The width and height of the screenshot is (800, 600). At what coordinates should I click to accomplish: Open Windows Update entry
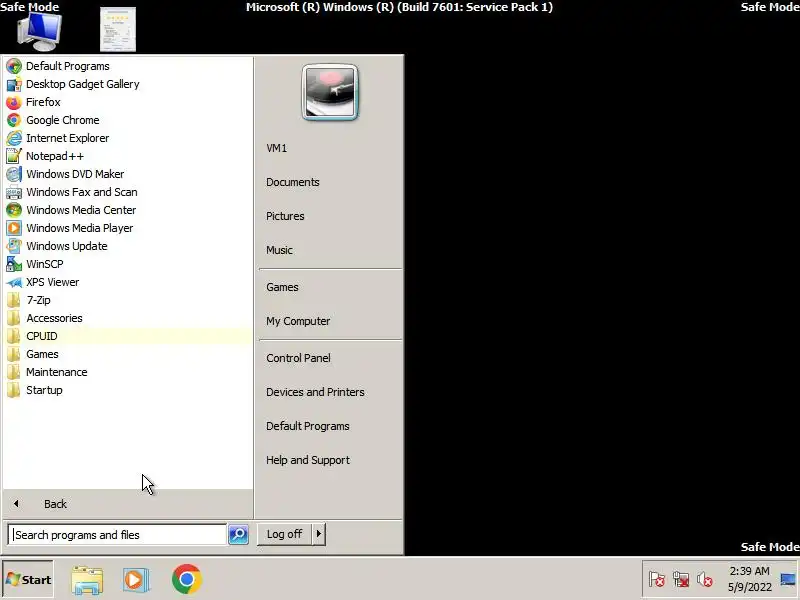(128, 246)
